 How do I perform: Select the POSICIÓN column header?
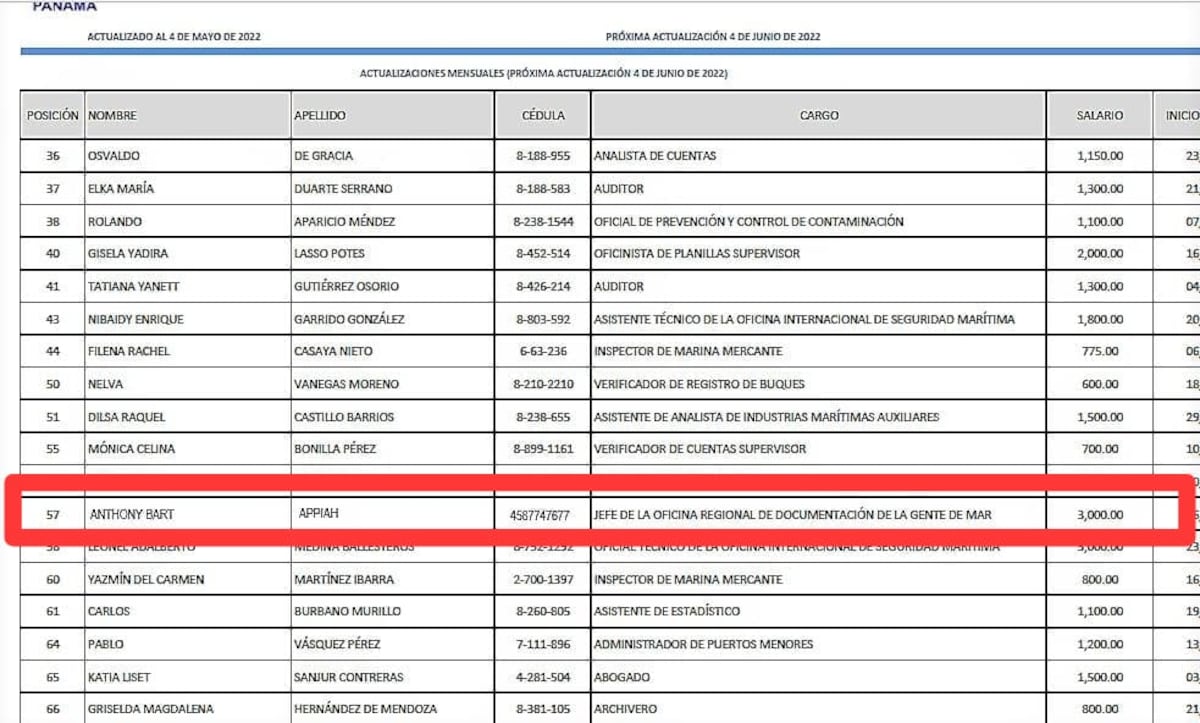[52, 114]
